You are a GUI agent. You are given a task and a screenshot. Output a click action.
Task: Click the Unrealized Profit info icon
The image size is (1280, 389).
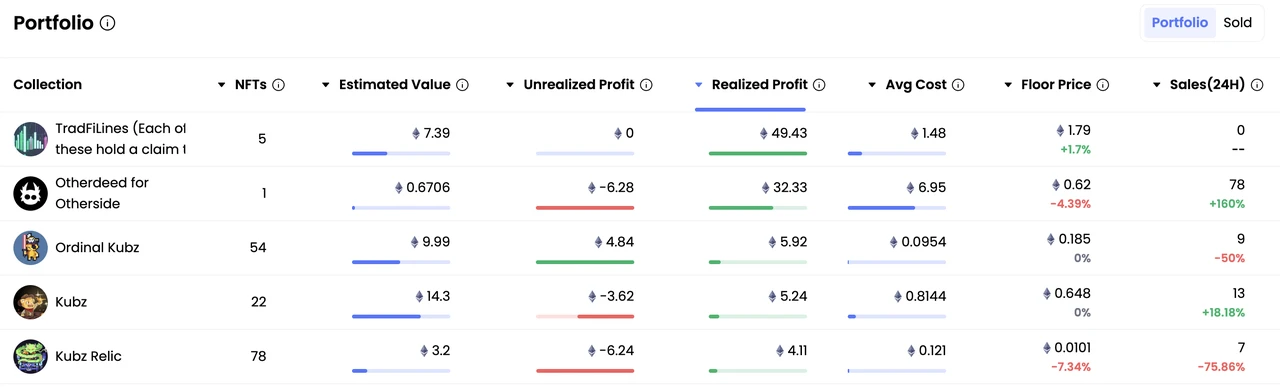pos(647,85)
